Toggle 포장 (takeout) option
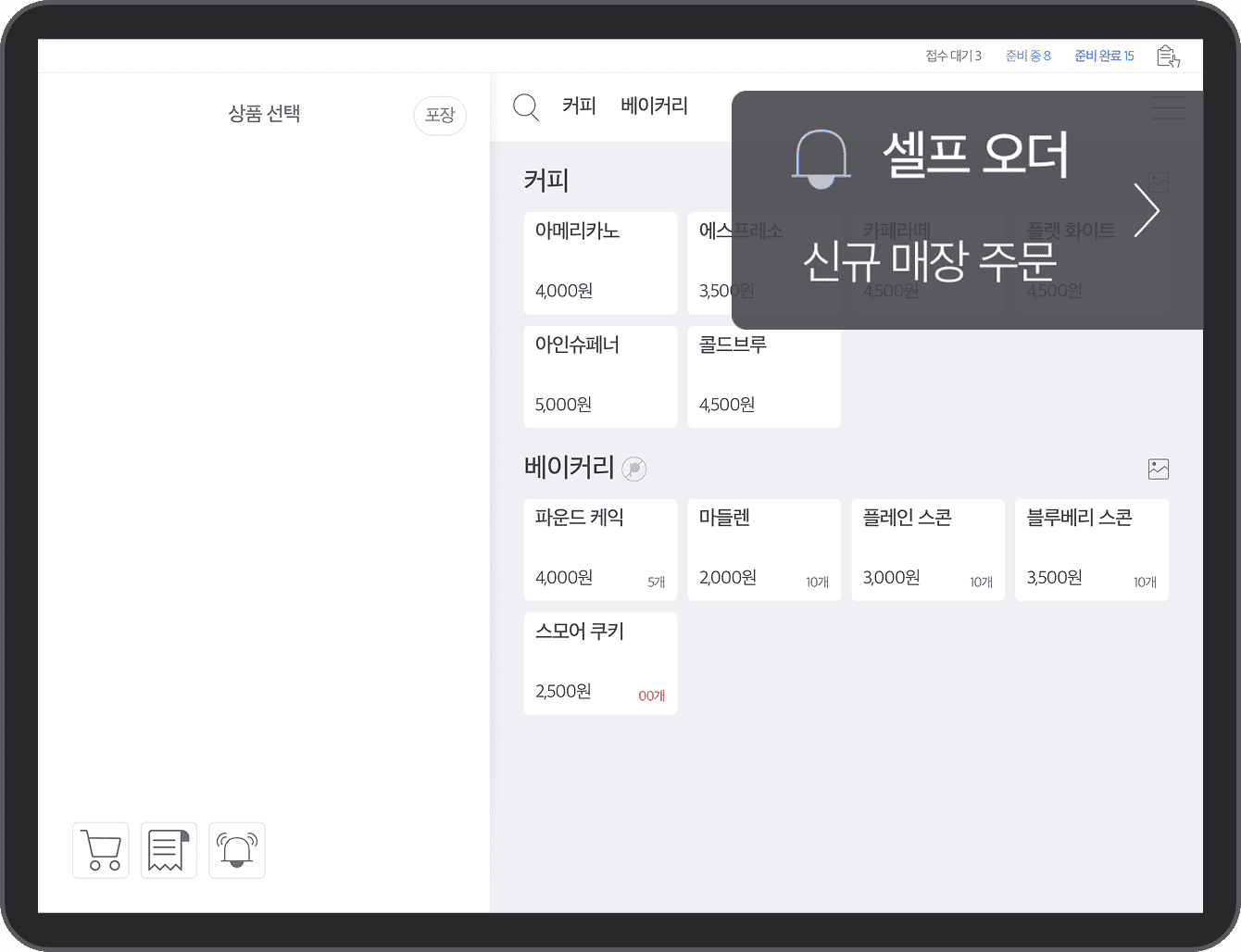Viewport: 1241px width, 952px height. [x=440, y=116]
